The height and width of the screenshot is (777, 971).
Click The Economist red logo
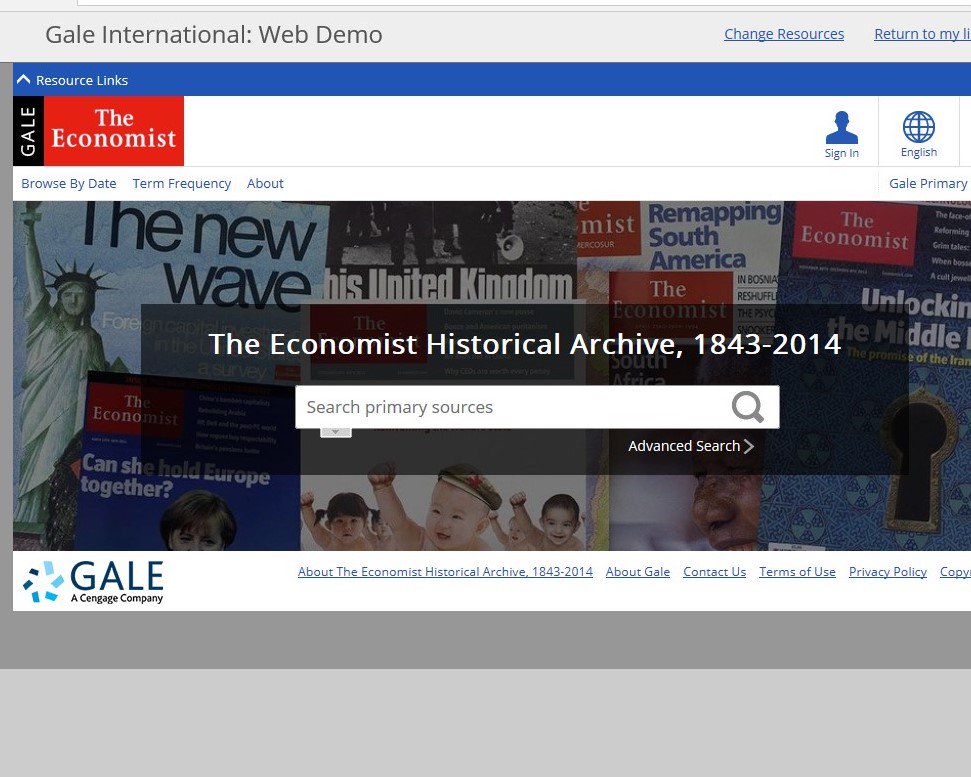pyautogui.click(x=114, y=131)
